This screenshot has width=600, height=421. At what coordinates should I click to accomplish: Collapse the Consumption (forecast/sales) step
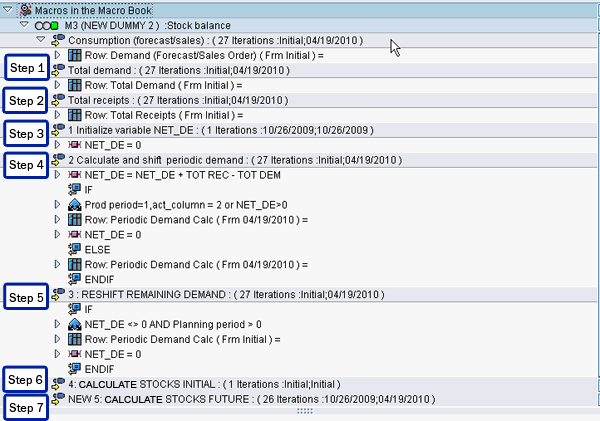pyautogui.click(x=41, y=40)
